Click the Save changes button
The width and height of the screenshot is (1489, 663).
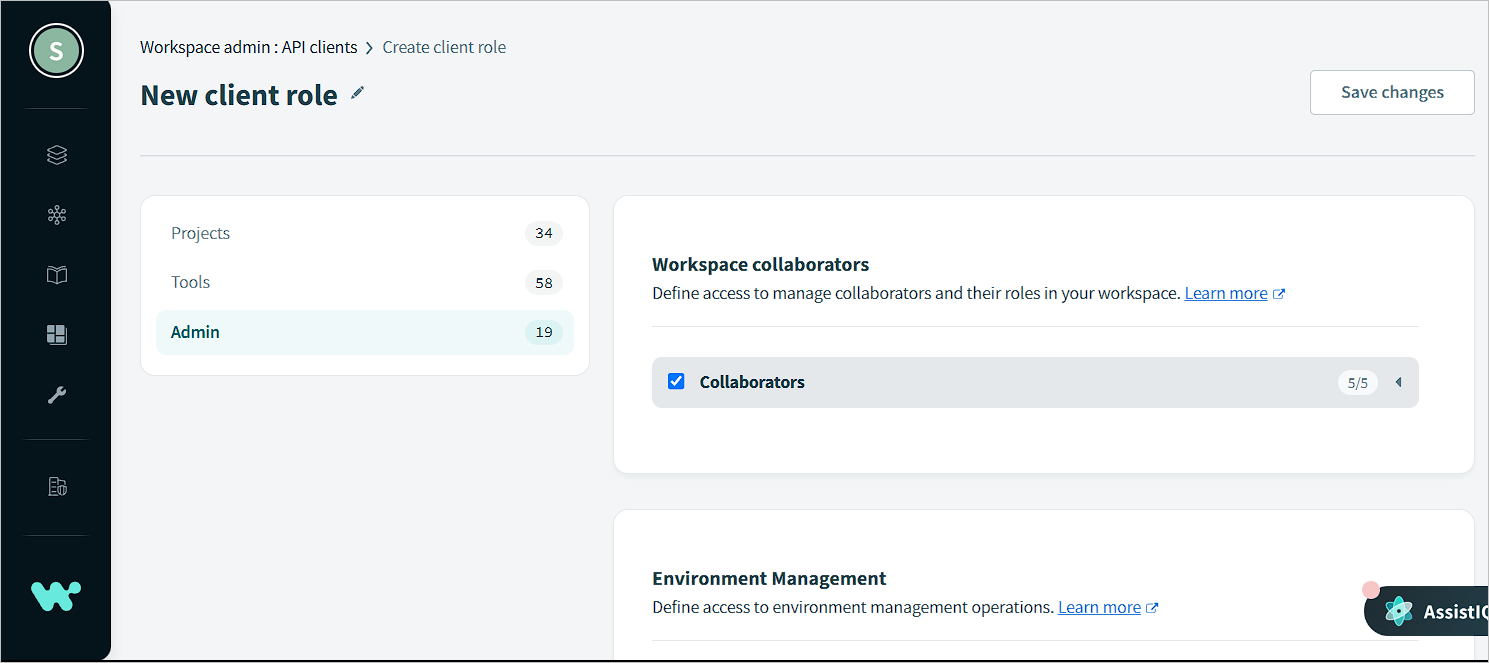coord(1392,92)
